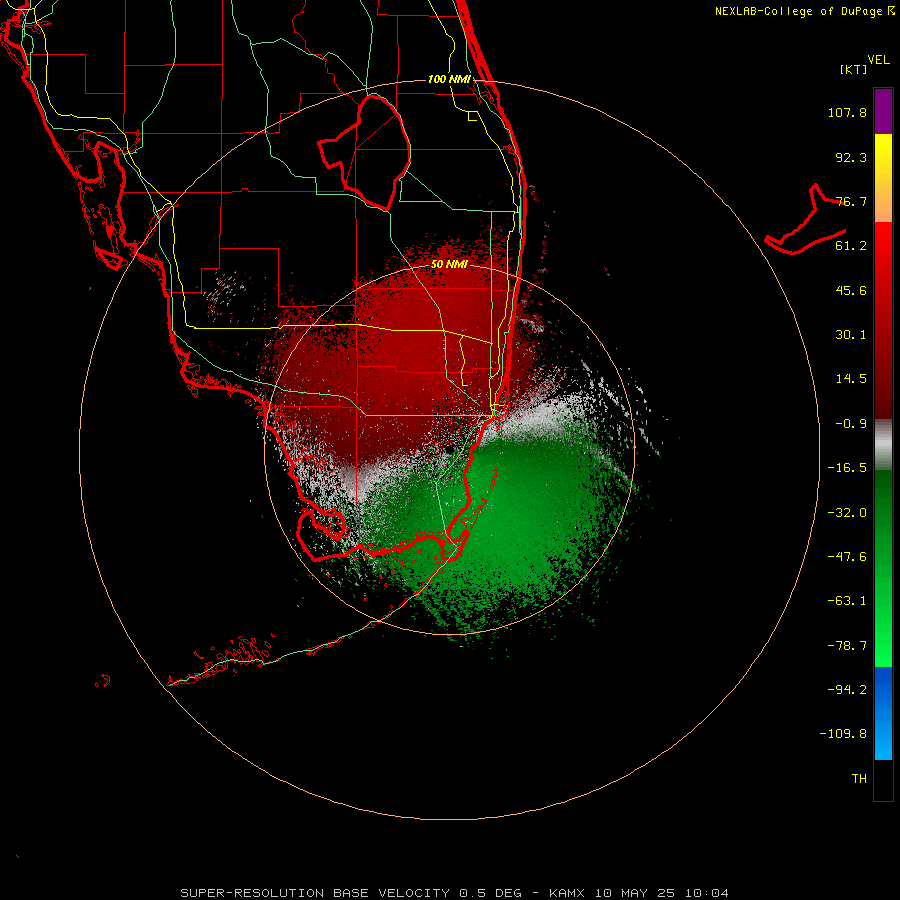The height and width of the screenshot is (900, 900).
Task: Click the -32.0 velocity scale value
Action: click(847, 513)
